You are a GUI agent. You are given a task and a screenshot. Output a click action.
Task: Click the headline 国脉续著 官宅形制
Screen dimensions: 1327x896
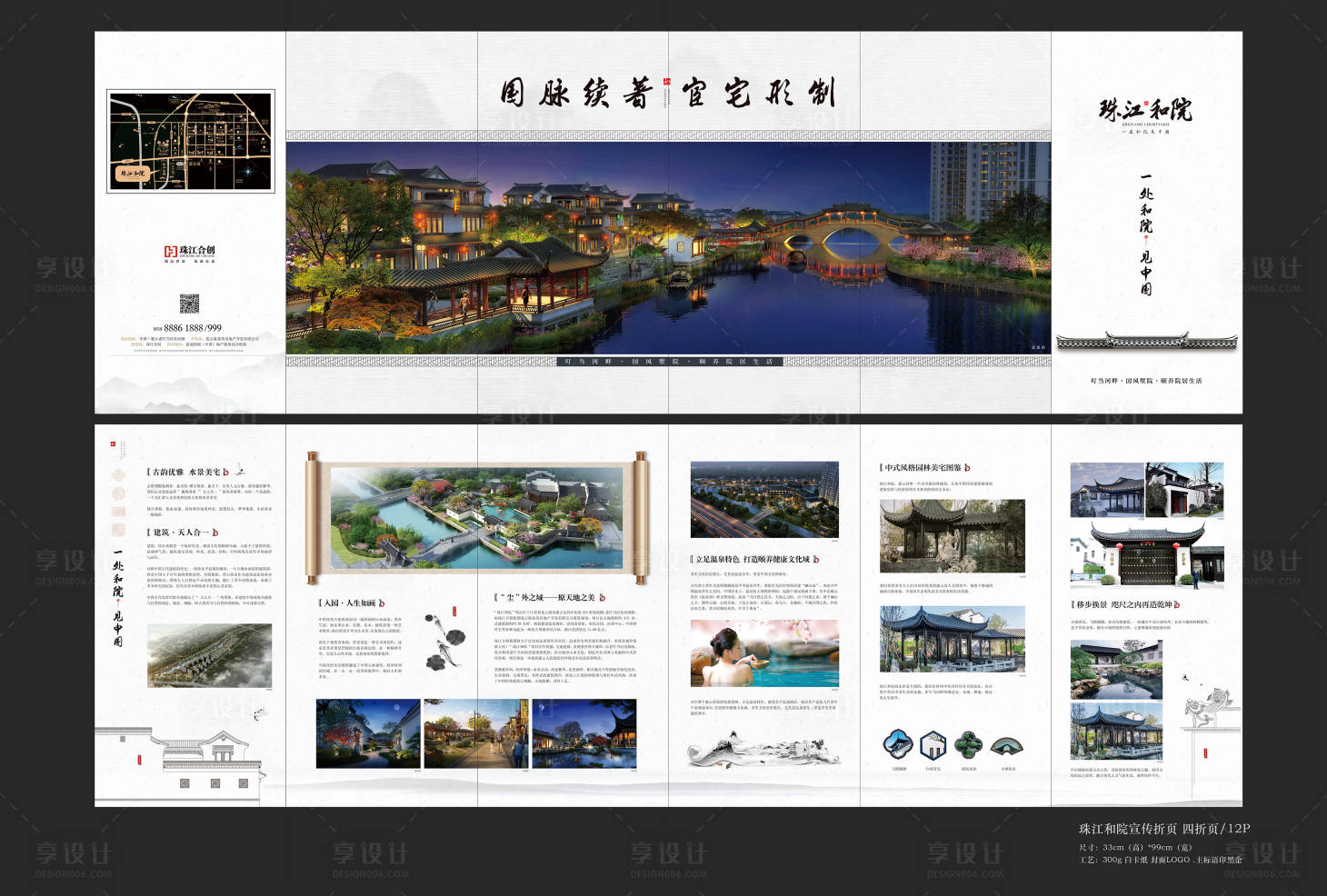pyautogui.click(x=668, y=93)
